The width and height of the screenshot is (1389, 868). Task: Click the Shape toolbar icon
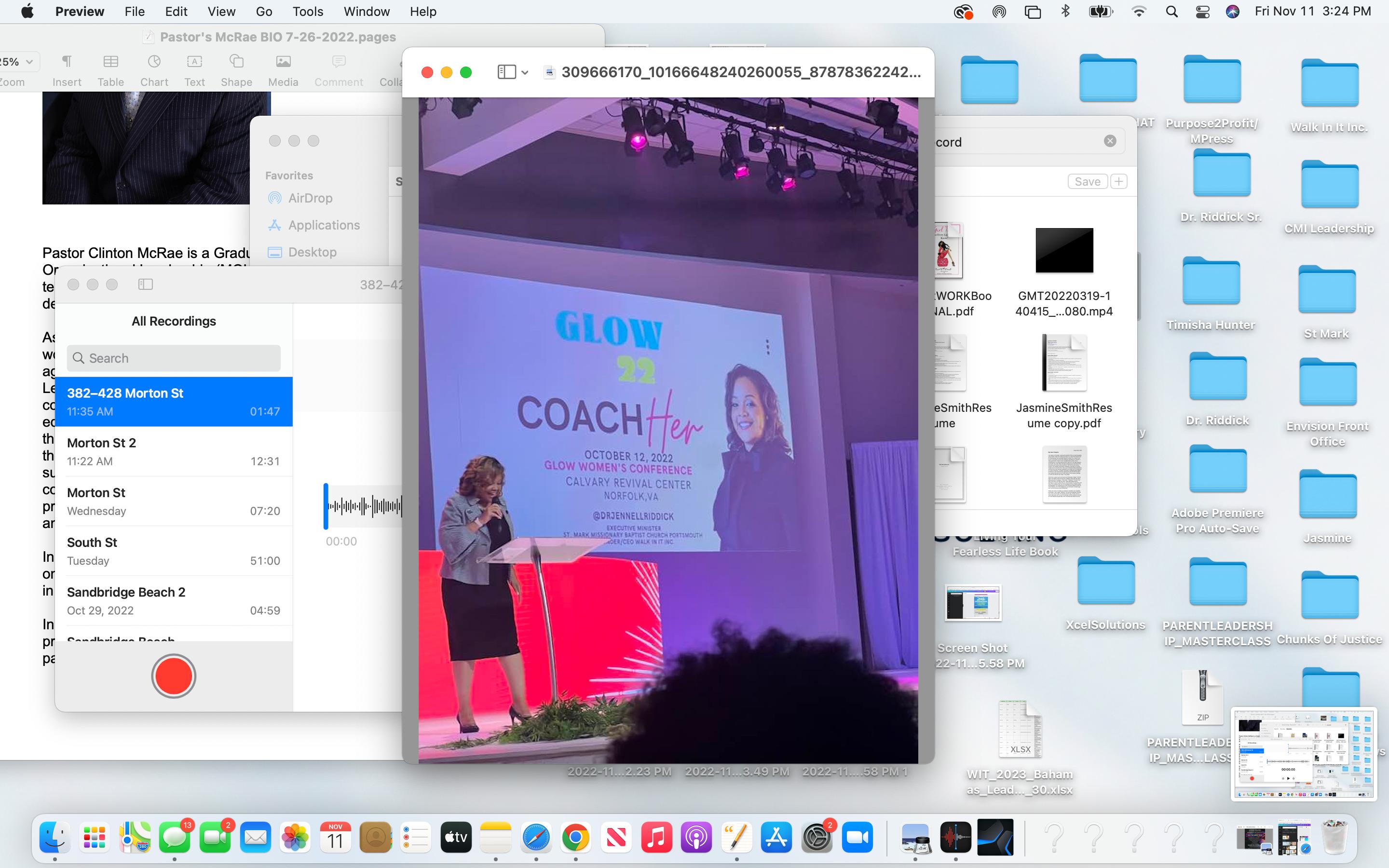point(236,70)
